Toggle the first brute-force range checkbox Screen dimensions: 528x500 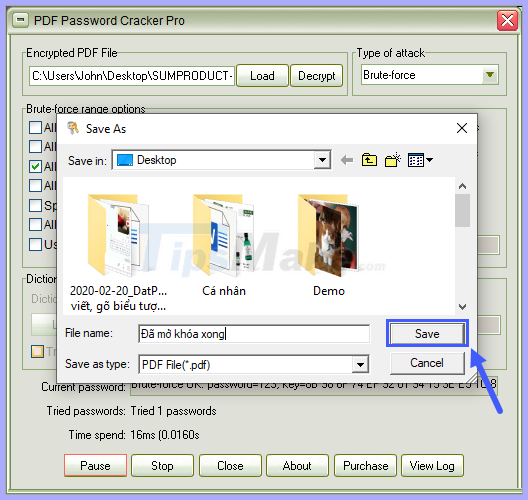click(35, 128)
